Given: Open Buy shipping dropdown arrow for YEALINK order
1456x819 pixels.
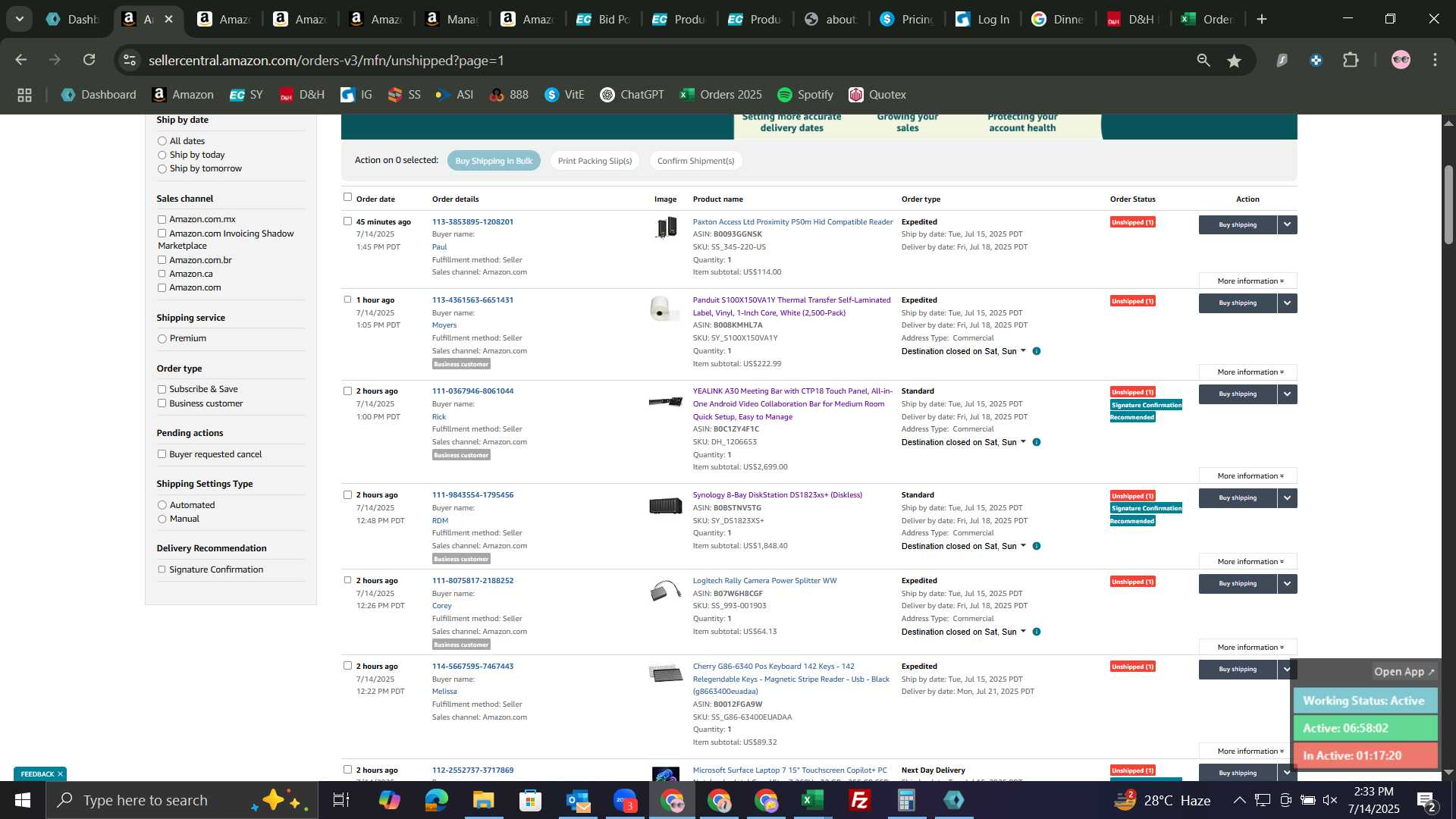Looking at the screenshot, I should [x=1287, y=394].
